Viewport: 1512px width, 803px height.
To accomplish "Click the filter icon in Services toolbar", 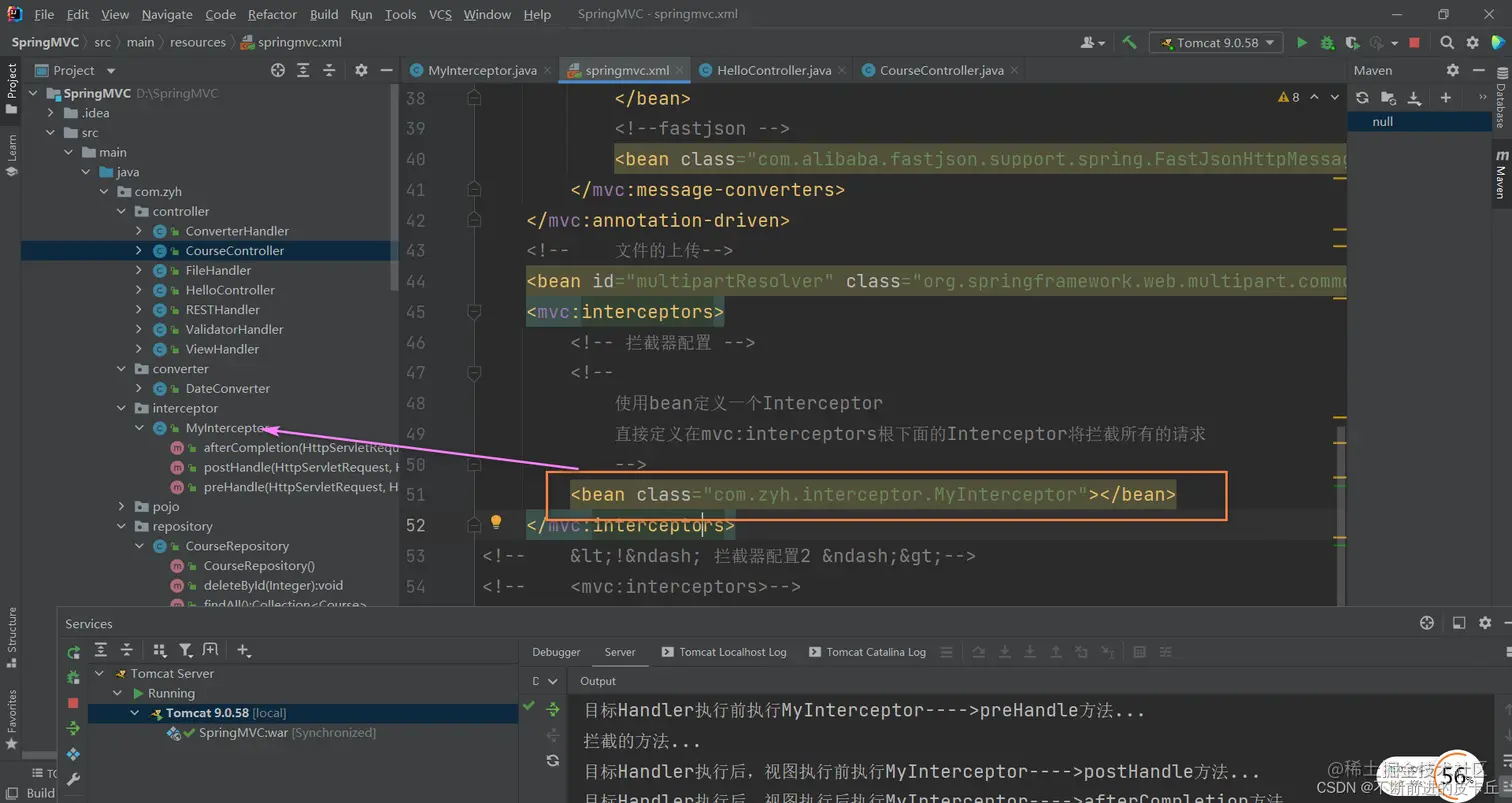I will pos(185,650).
